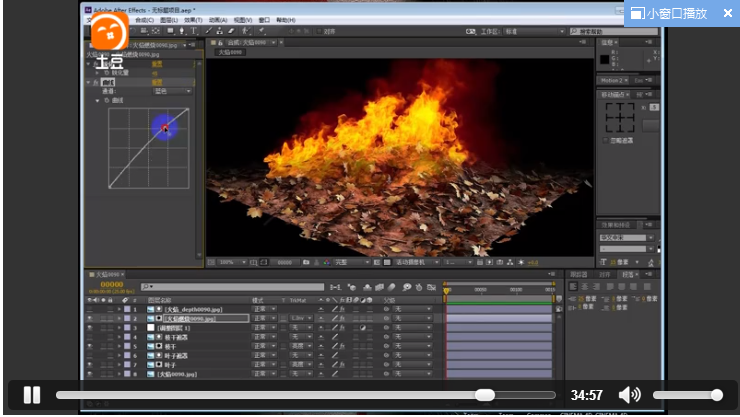Viewport: 740px width, 417px height.
Task: Pause the video playback
Action: coord(32,395)
